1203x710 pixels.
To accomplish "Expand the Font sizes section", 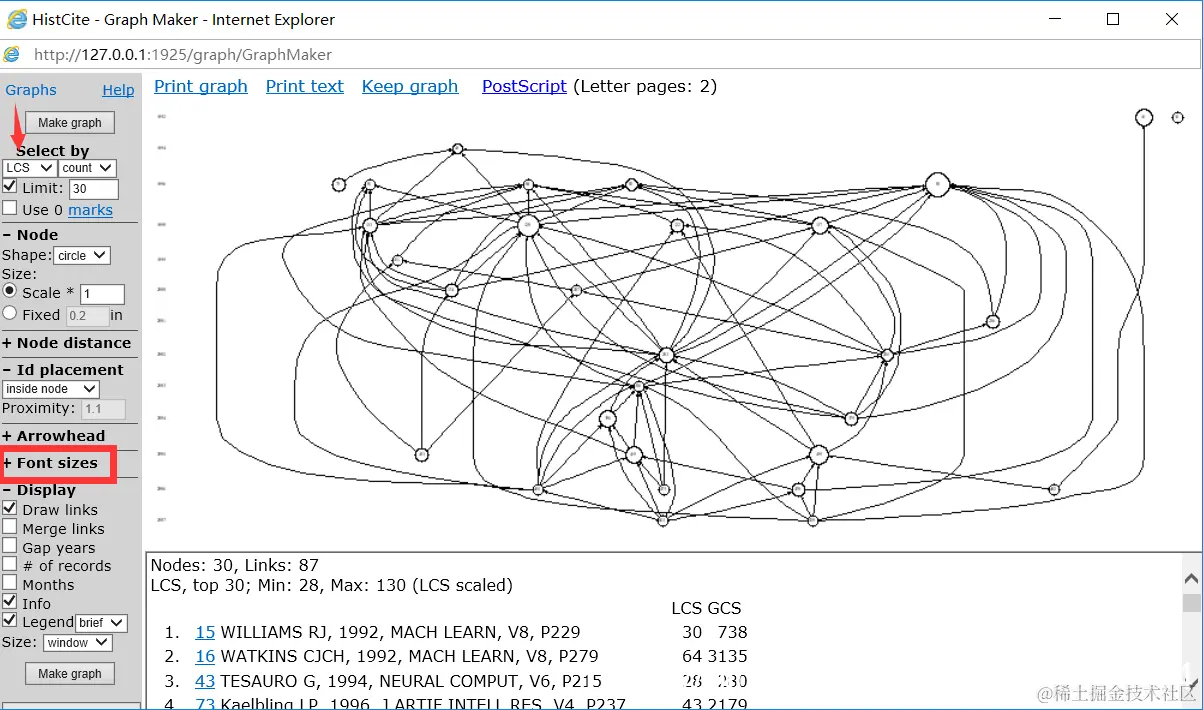I will (x=50, y=463).
